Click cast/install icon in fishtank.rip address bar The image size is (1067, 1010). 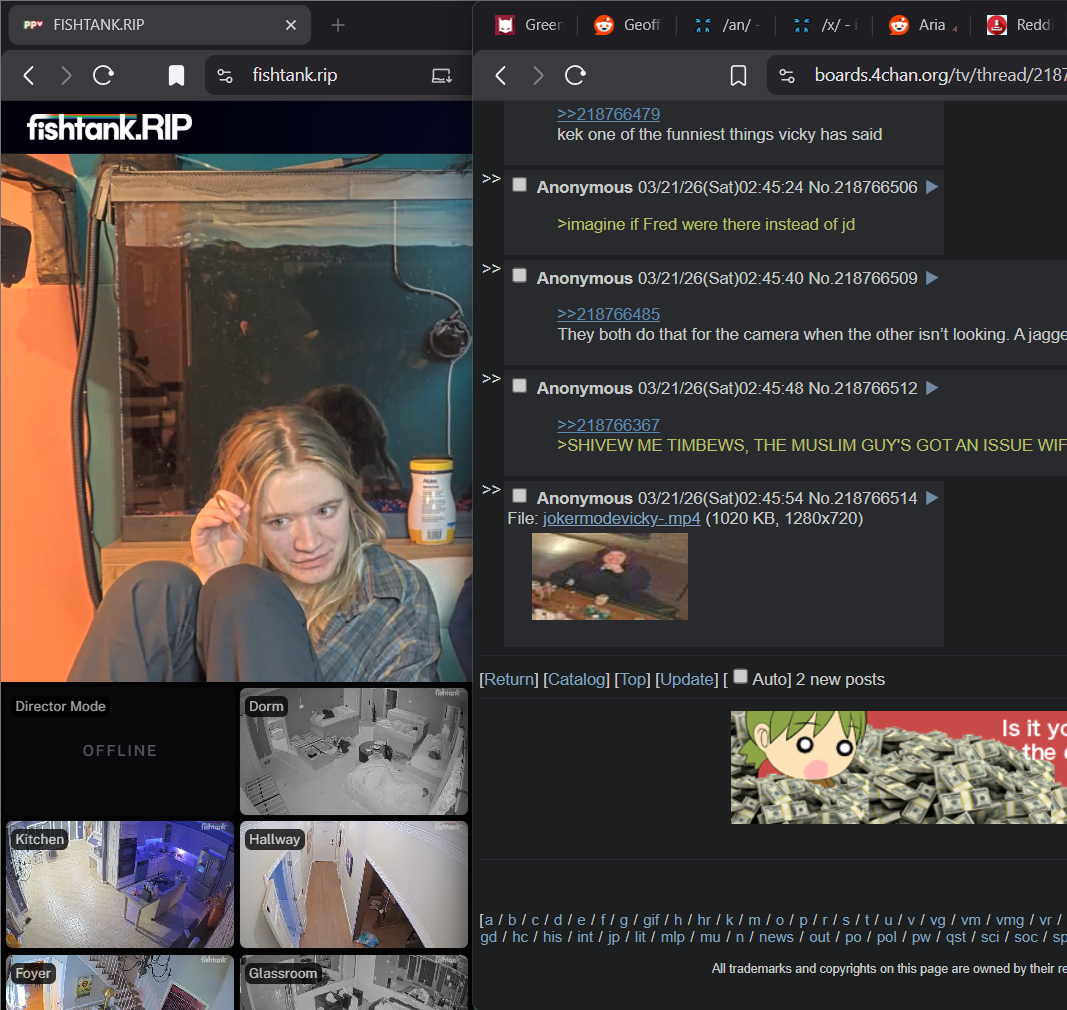tap(442, 76)
